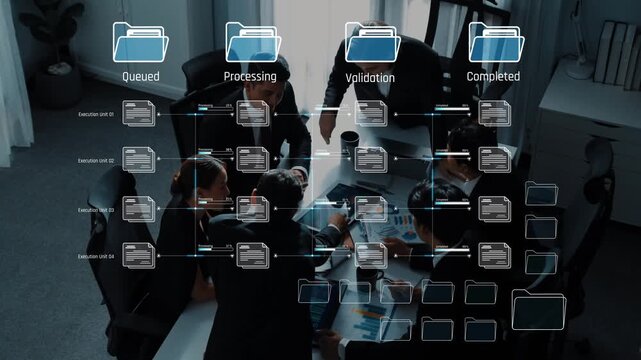Click Execution Unit 04 Completed progress bar
The image size is (641, 360).
tap(452, 250)
